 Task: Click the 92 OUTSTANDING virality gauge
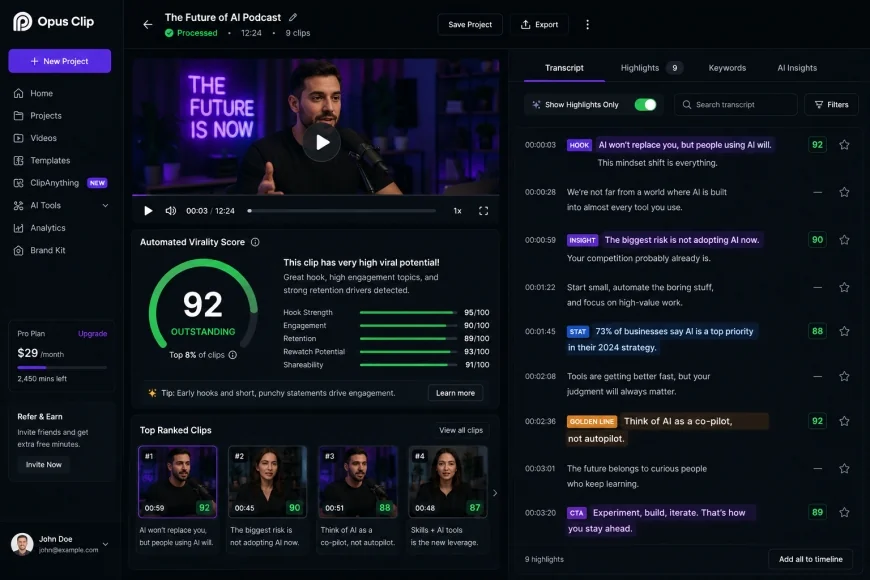[203, 305]
